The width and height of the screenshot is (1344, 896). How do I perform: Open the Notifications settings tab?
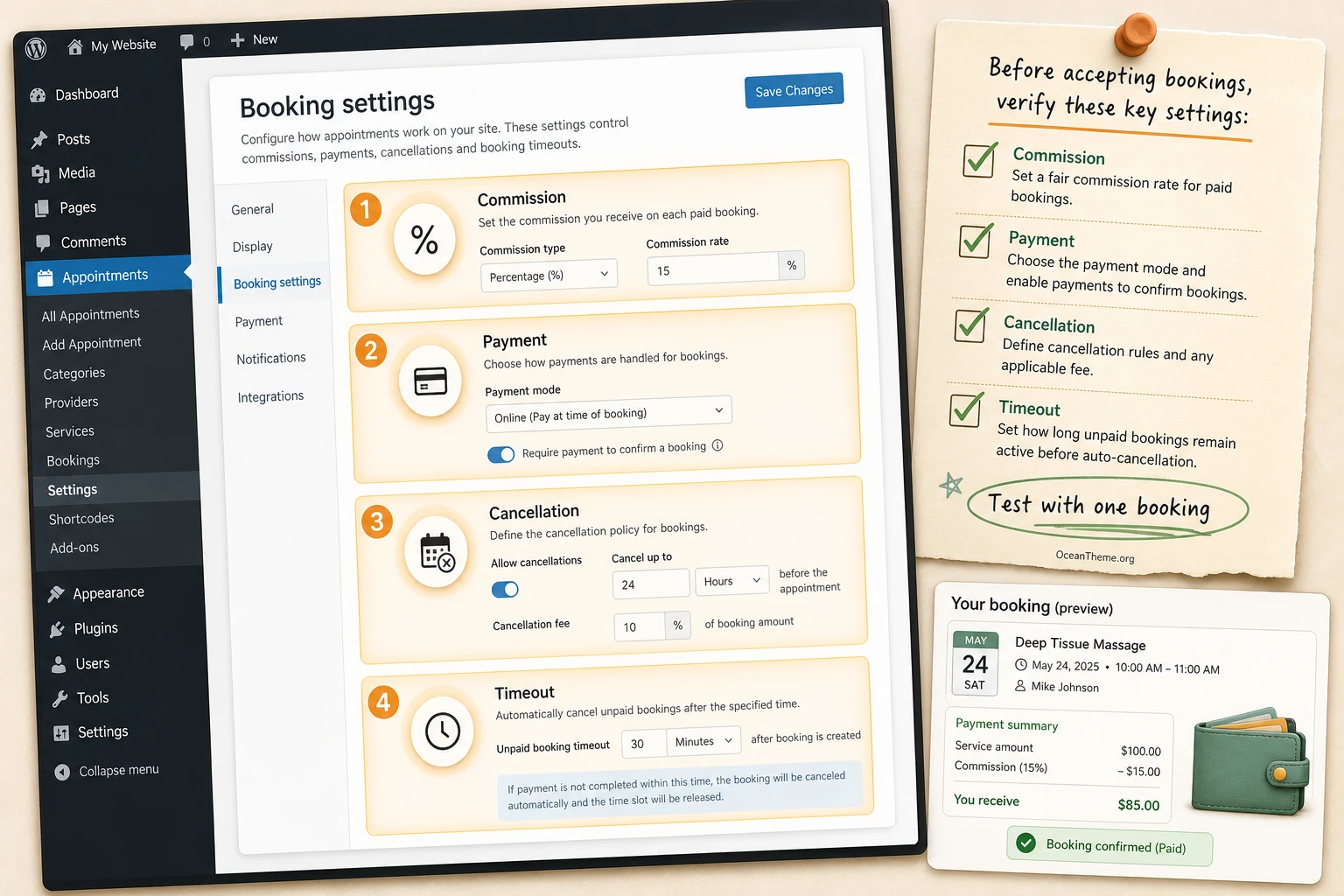pos(271,359)
